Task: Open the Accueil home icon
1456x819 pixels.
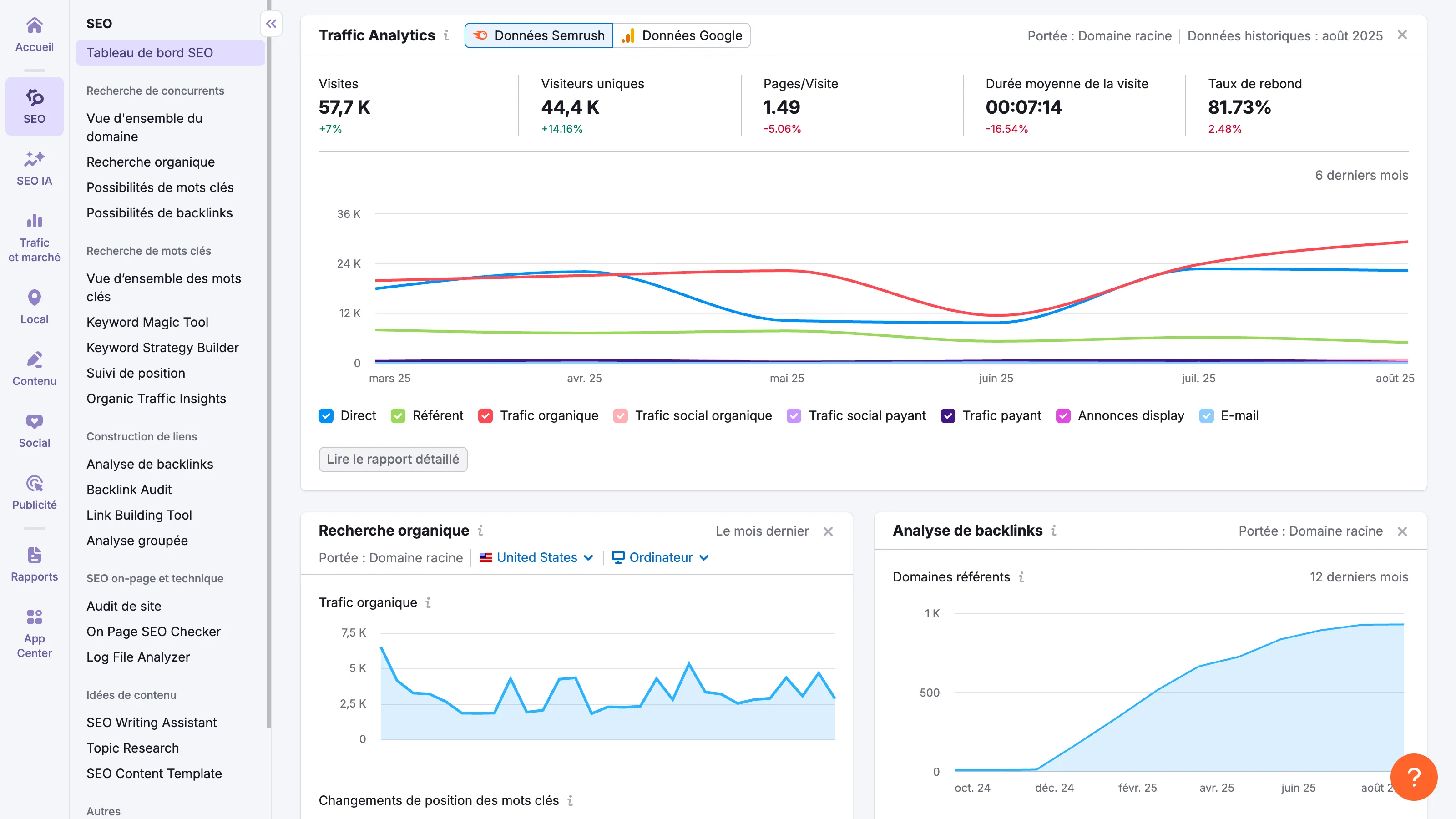Action: (x=34, y=34)
